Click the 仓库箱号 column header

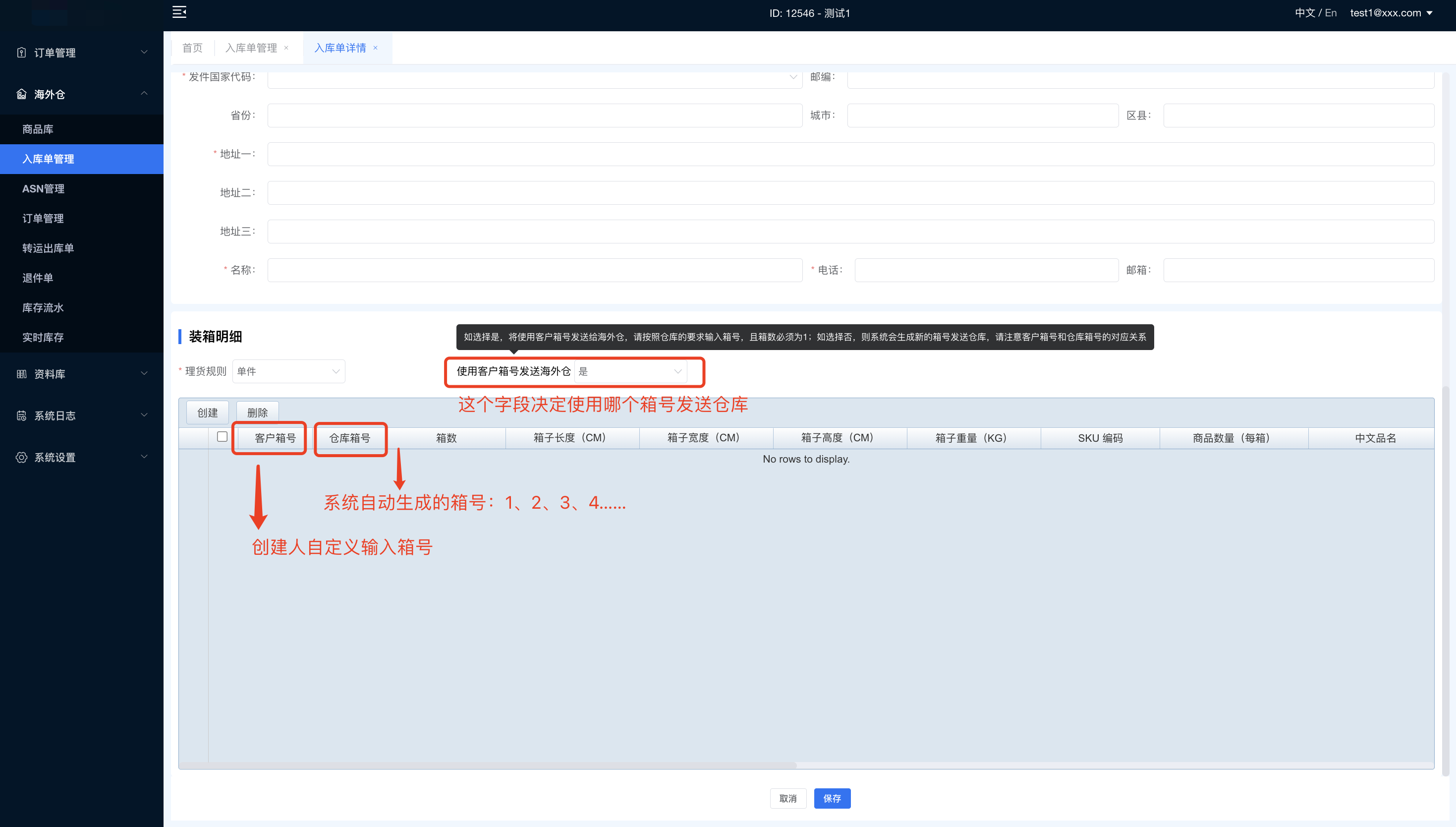tap(350, 438)
